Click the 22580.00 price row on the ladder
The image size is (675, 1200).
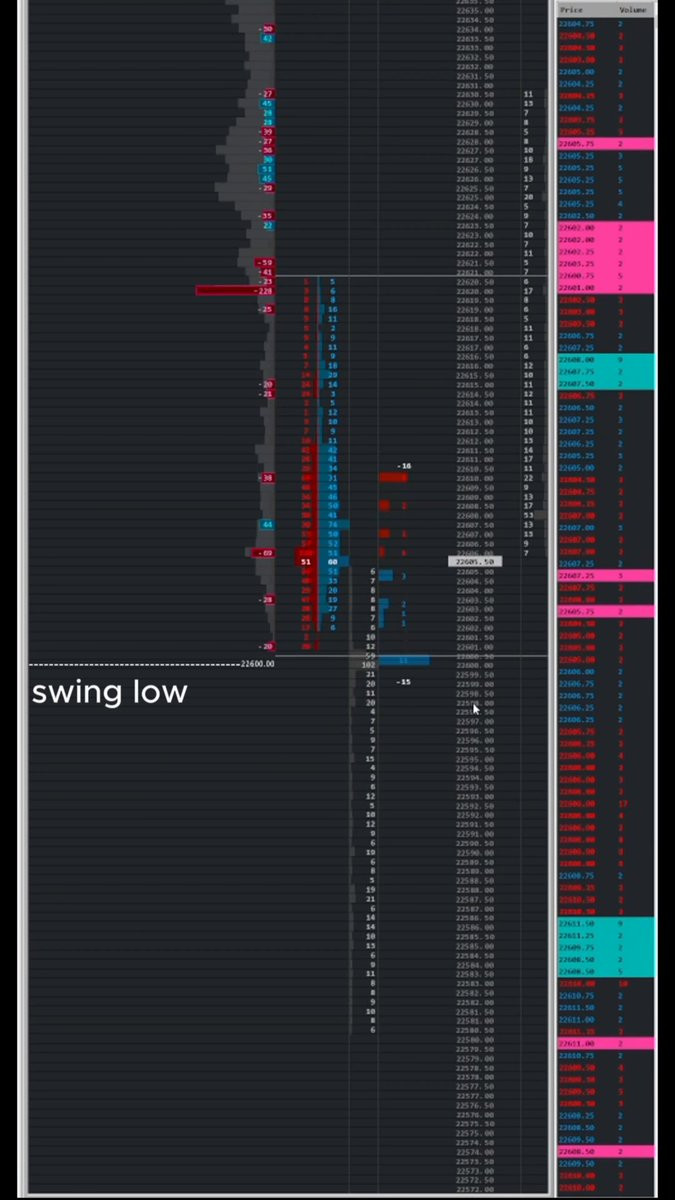pyautogui.click(x=475, y=1040)
